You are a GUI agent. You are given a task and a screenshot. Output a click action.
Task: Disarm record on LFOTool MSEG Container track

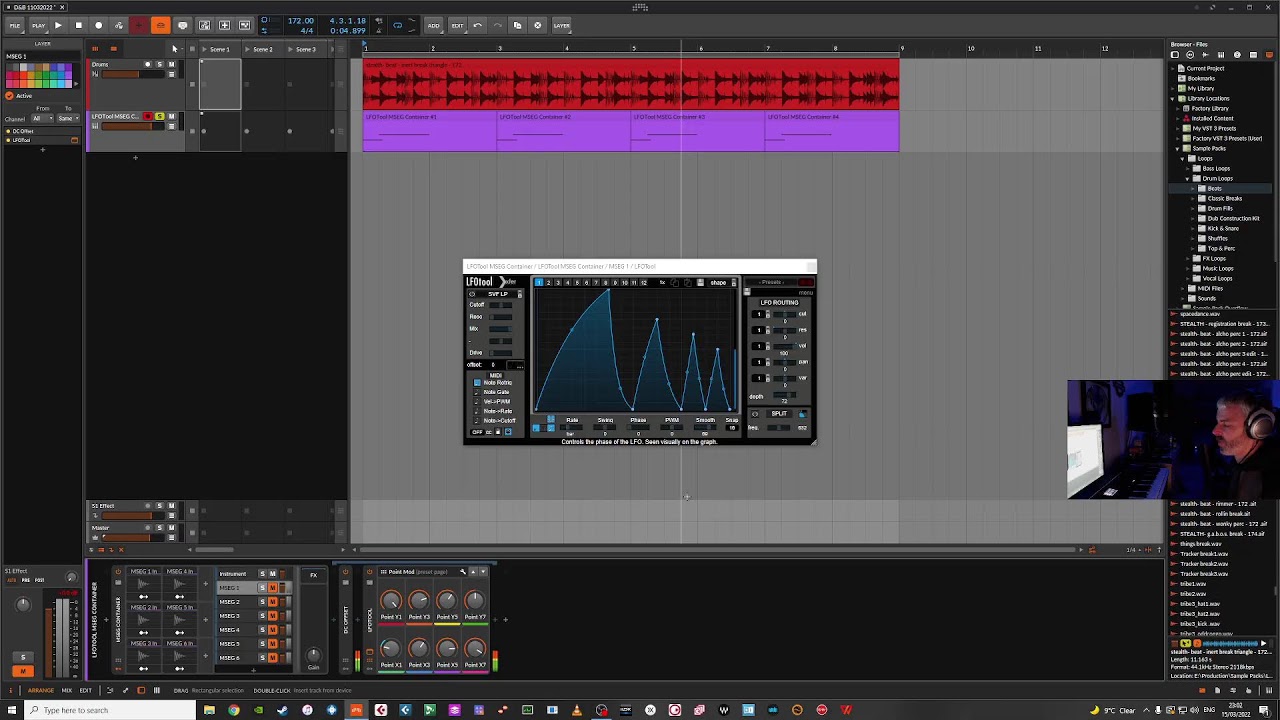point(148,116)
